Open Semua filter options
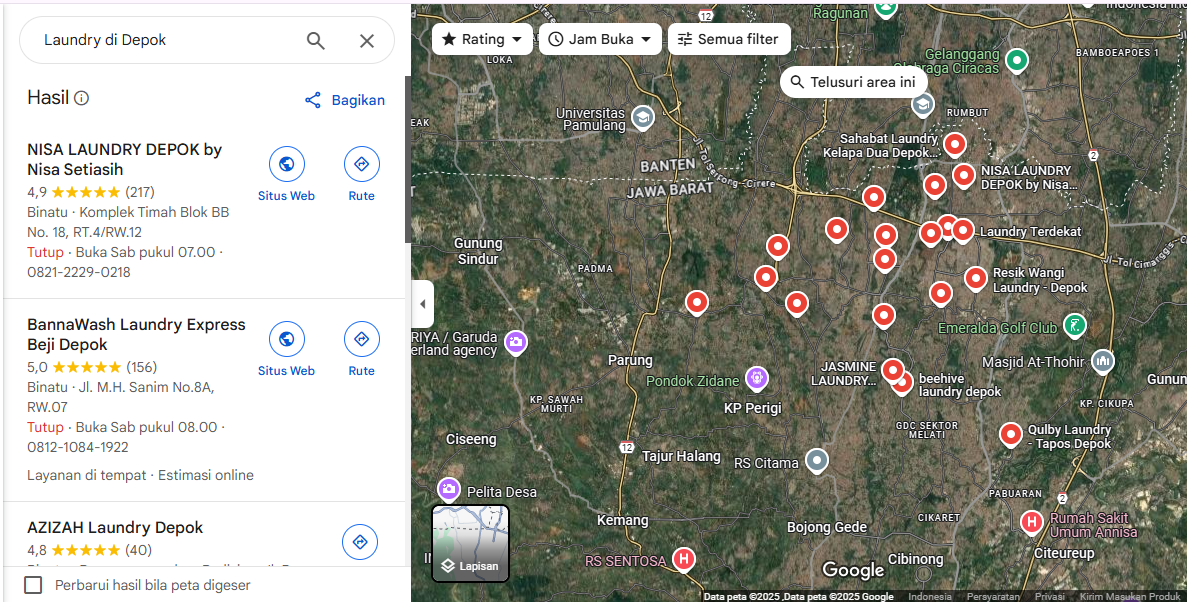This screenshot has height=602, width=1187. 729,39
